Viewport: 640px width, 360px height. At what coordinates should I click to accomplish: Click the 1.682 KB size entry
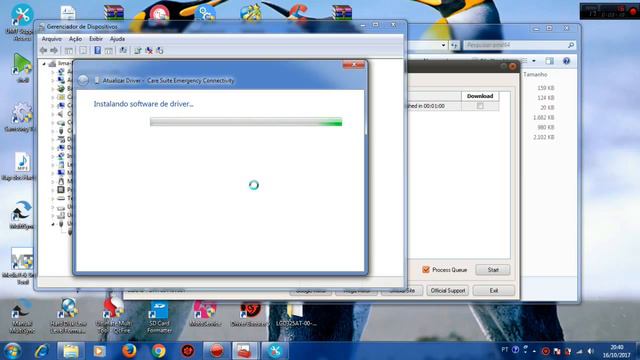(x=544, y=118)
